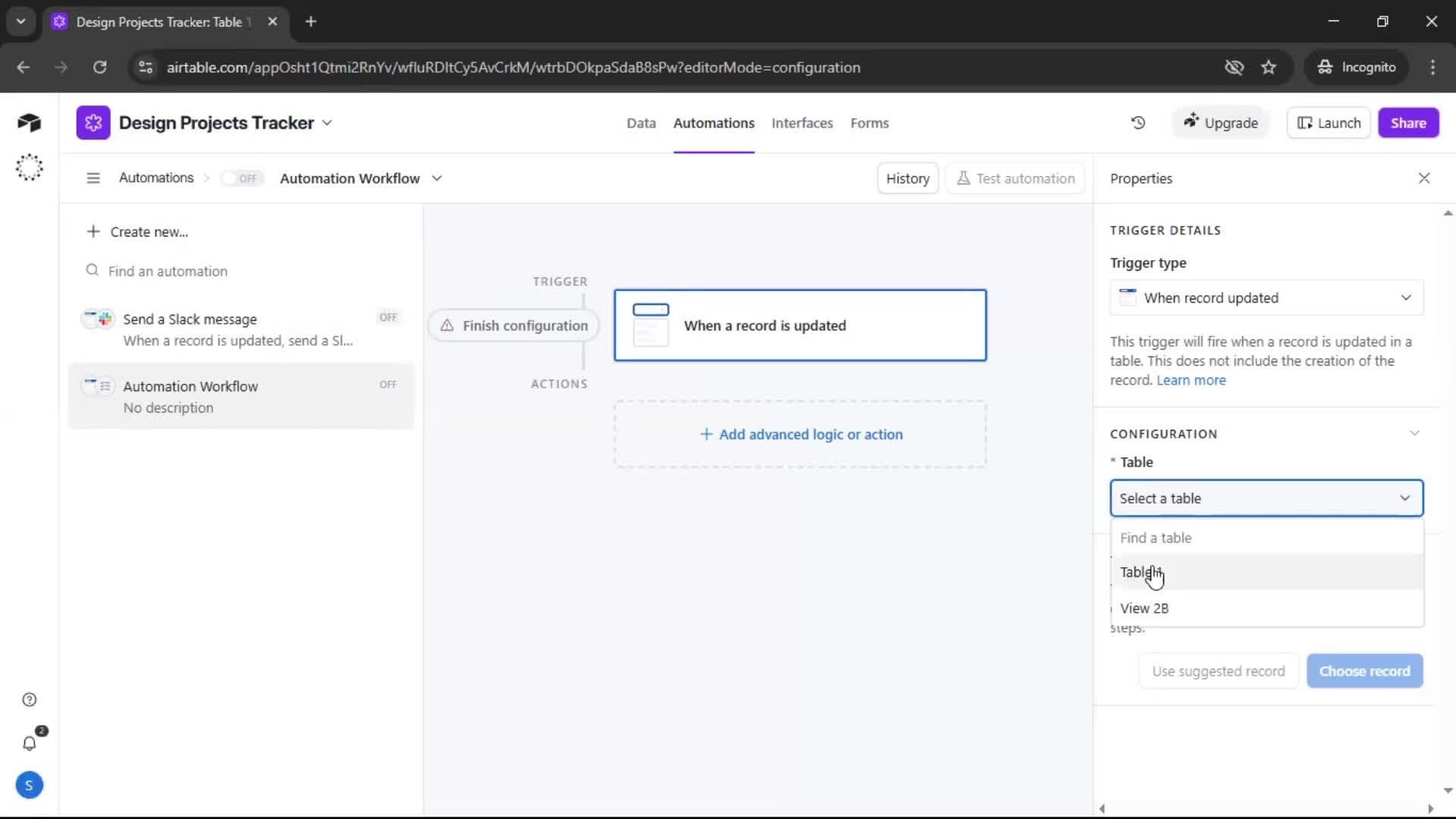This screenshot has height=819, width=1456.
Task: Reload the browser page
Action: coord(99,67)
